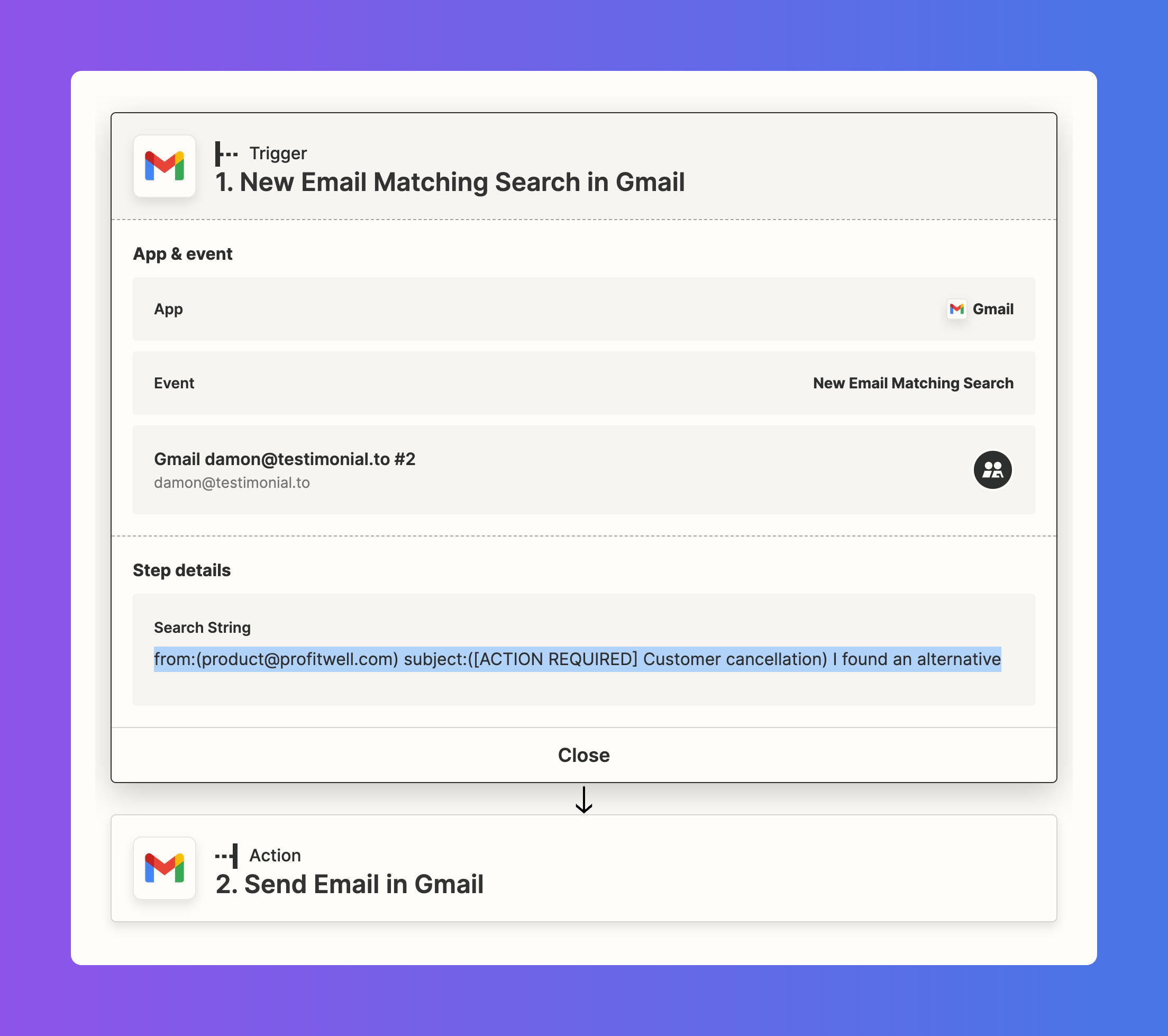The image size is (1168, 1036).
Task: Select the highlighted Search String text
Action: tap(577, 659)
